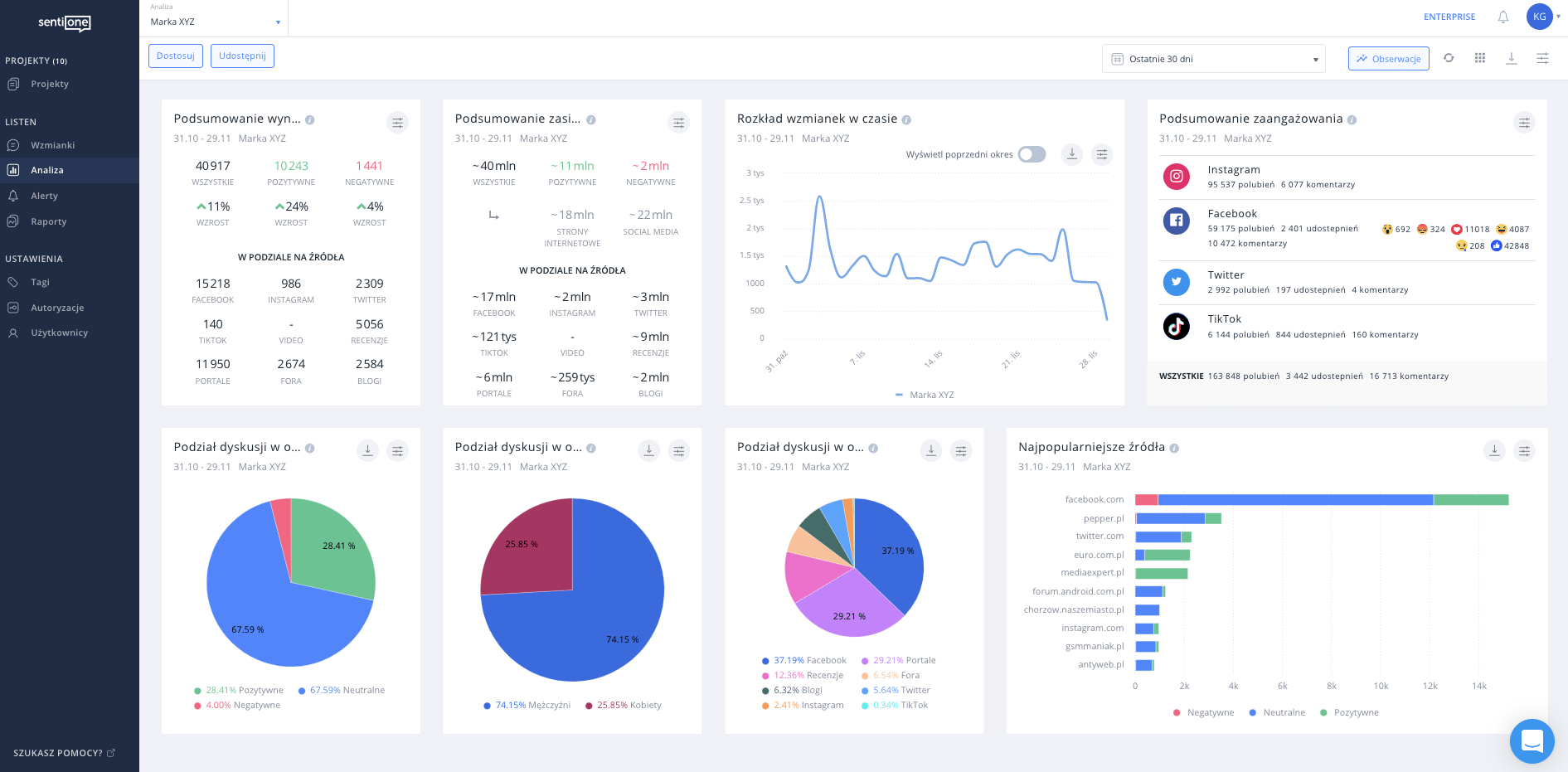
Task: Open the Ostatnie 30 dni date dropdown
Action: coord(1213,59)
